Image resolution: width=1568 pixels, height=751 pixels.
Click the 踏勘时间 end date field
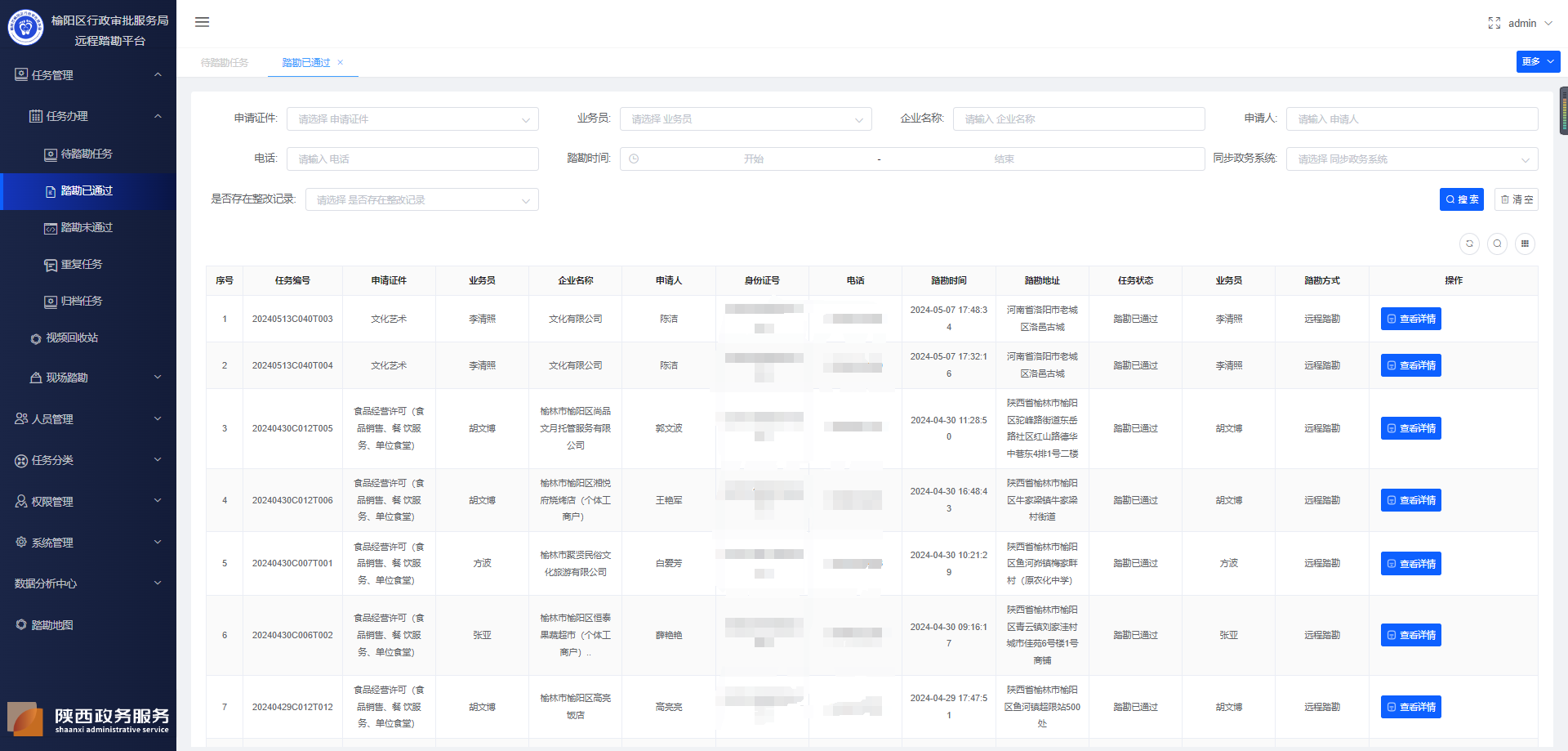(1004, 159)
